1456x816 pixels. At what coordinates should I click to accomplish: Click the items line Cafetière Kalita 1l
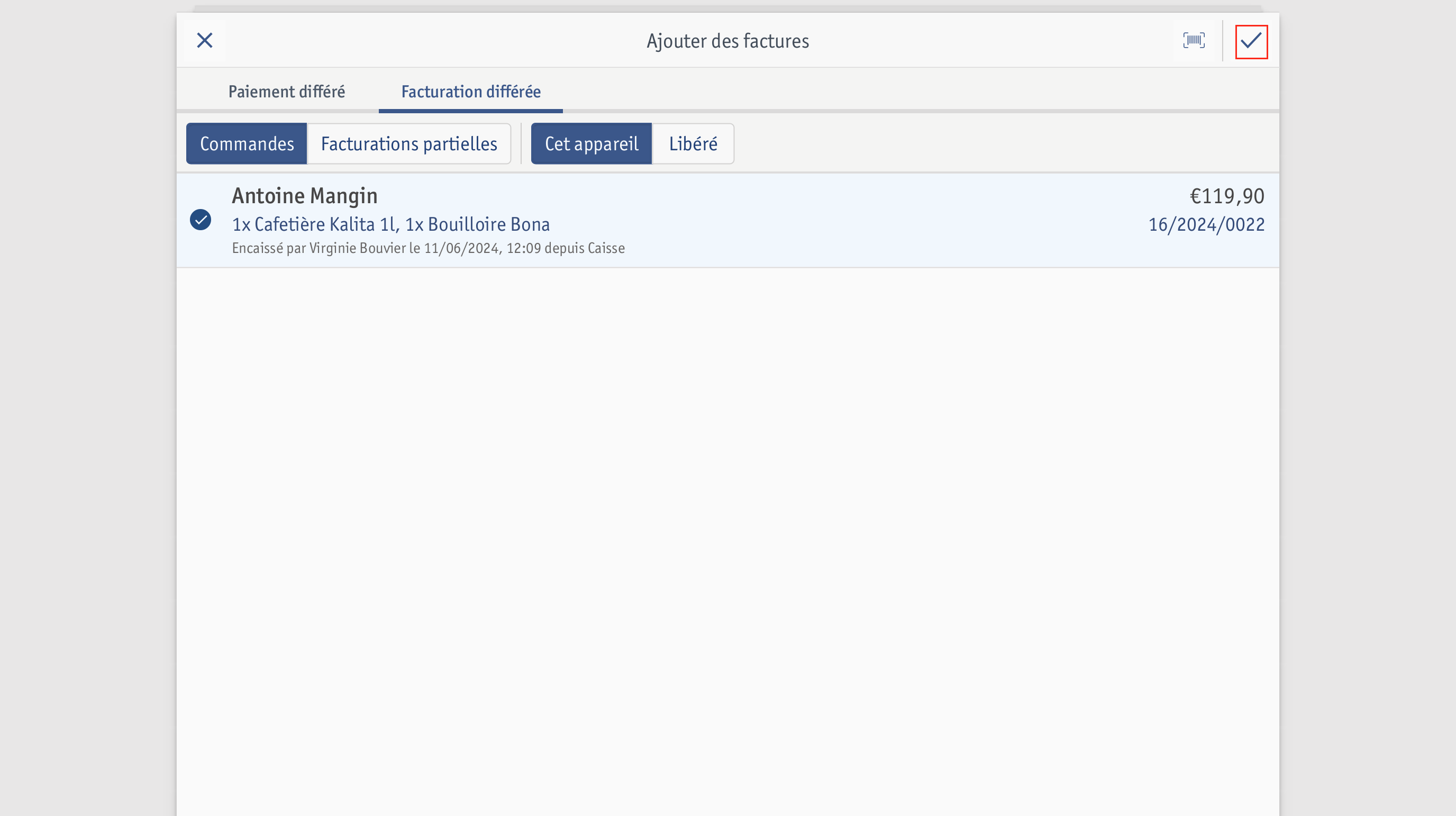[391, 224]
